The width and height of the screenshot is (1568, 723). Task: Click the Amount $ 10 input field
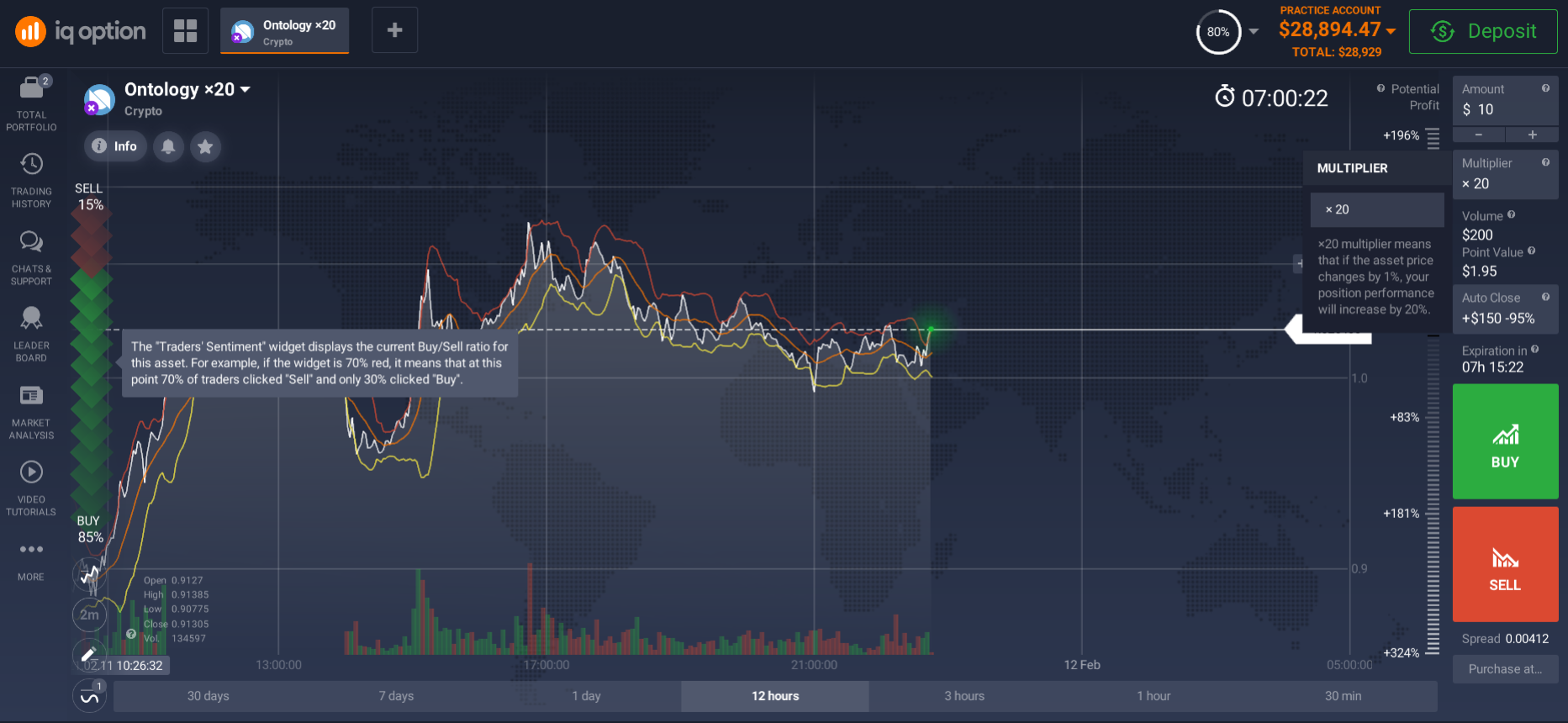[1505, 100]
